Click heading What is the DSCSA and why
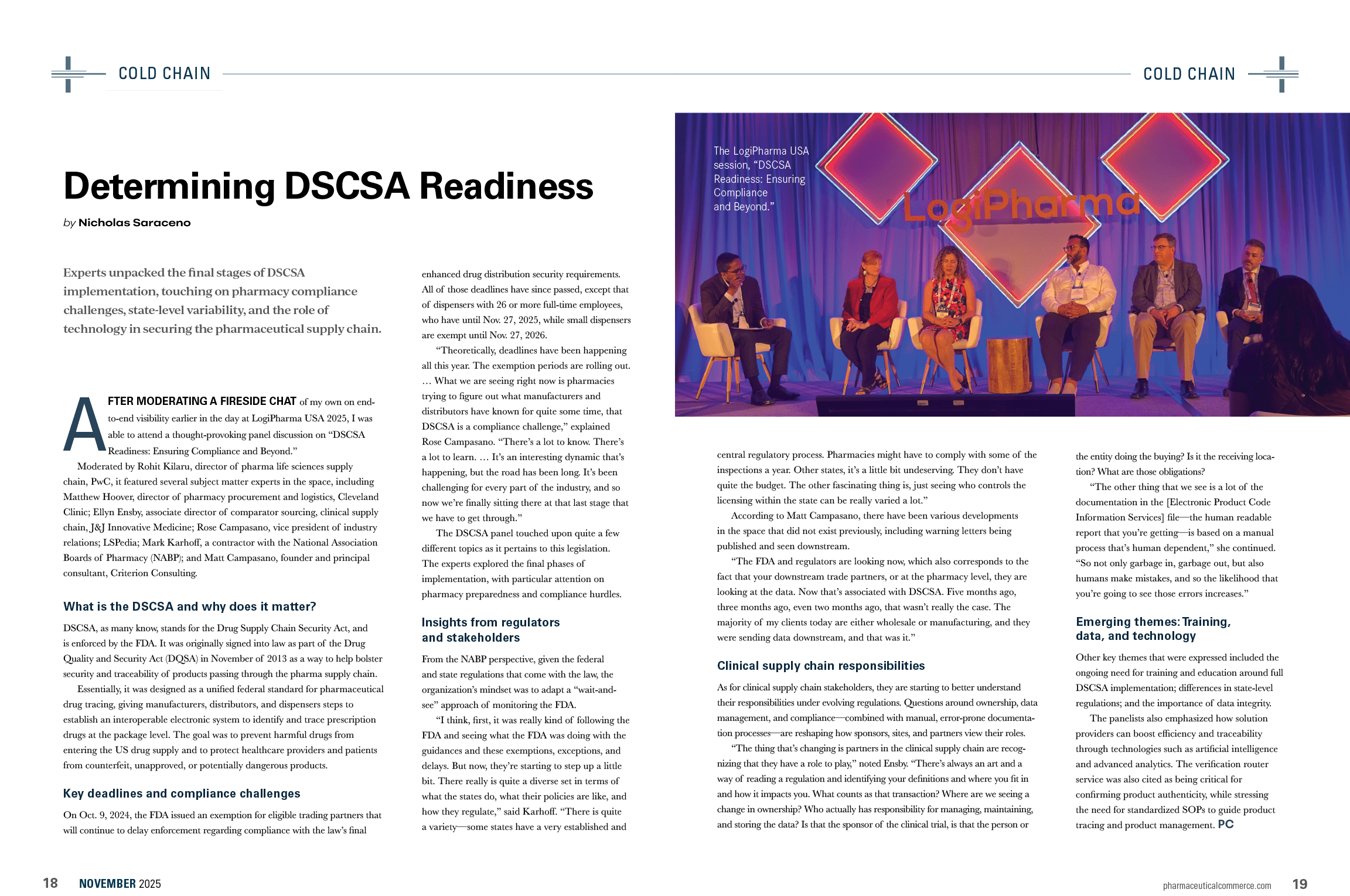Image resolution: width=1350 pixels, height=896 pixels. click(189, 607)
